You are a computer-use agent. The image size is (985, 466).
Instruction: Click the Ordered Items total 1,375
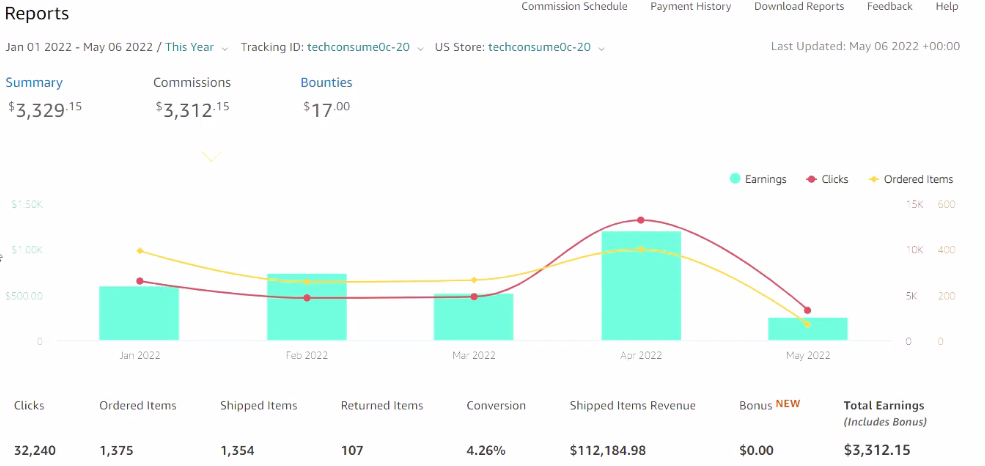116,450
